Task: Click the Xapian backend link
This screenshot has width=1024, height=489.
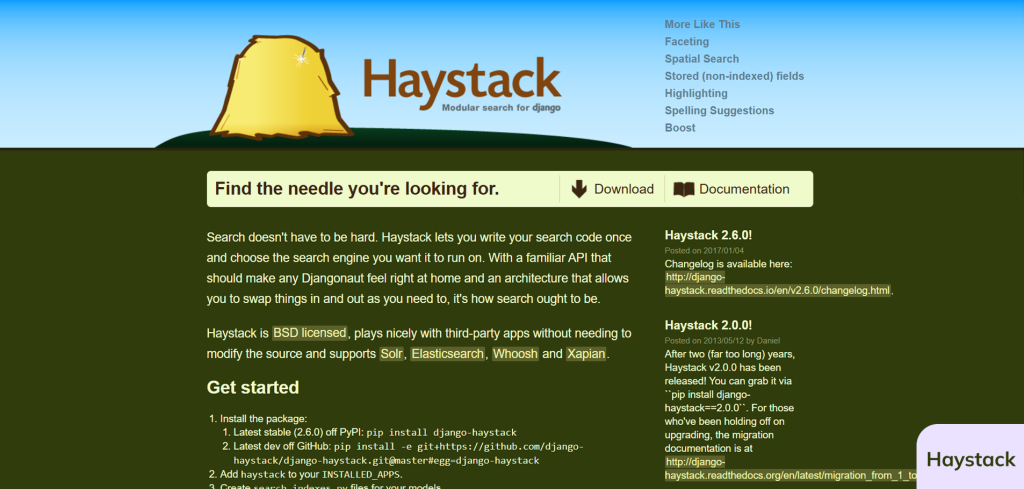Action: click(x=586, y=354)
